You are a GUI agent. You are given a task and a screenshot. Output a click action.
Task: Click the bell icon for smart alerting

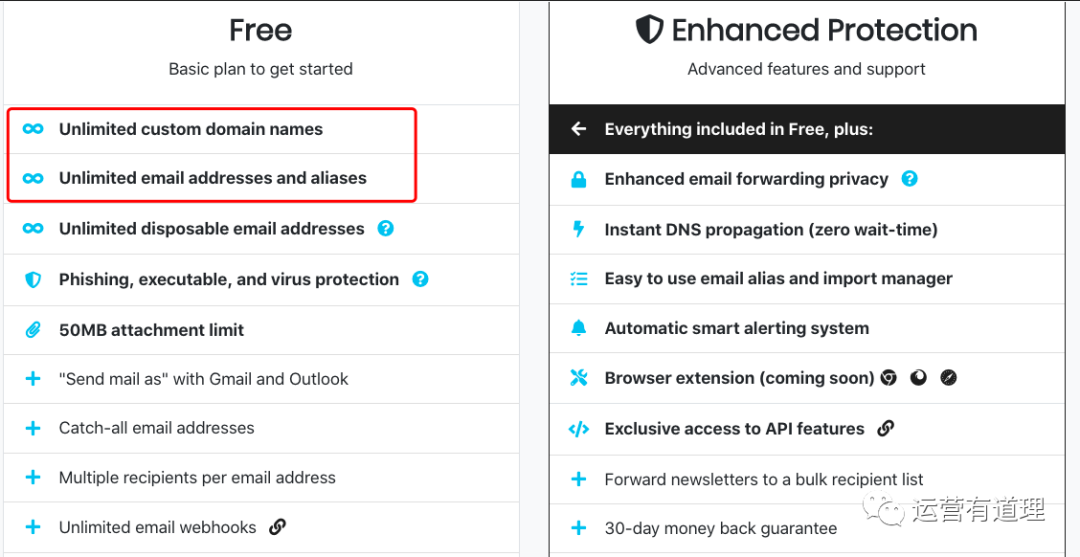click(x=578, y=328)
